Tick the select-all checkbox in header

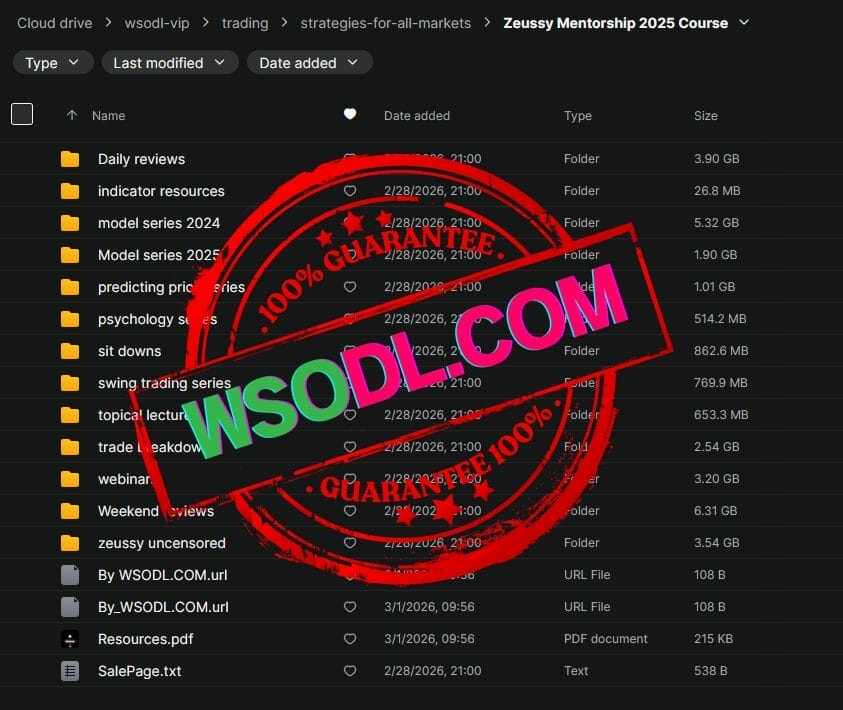pyautogui.click(x=22, y=114)
